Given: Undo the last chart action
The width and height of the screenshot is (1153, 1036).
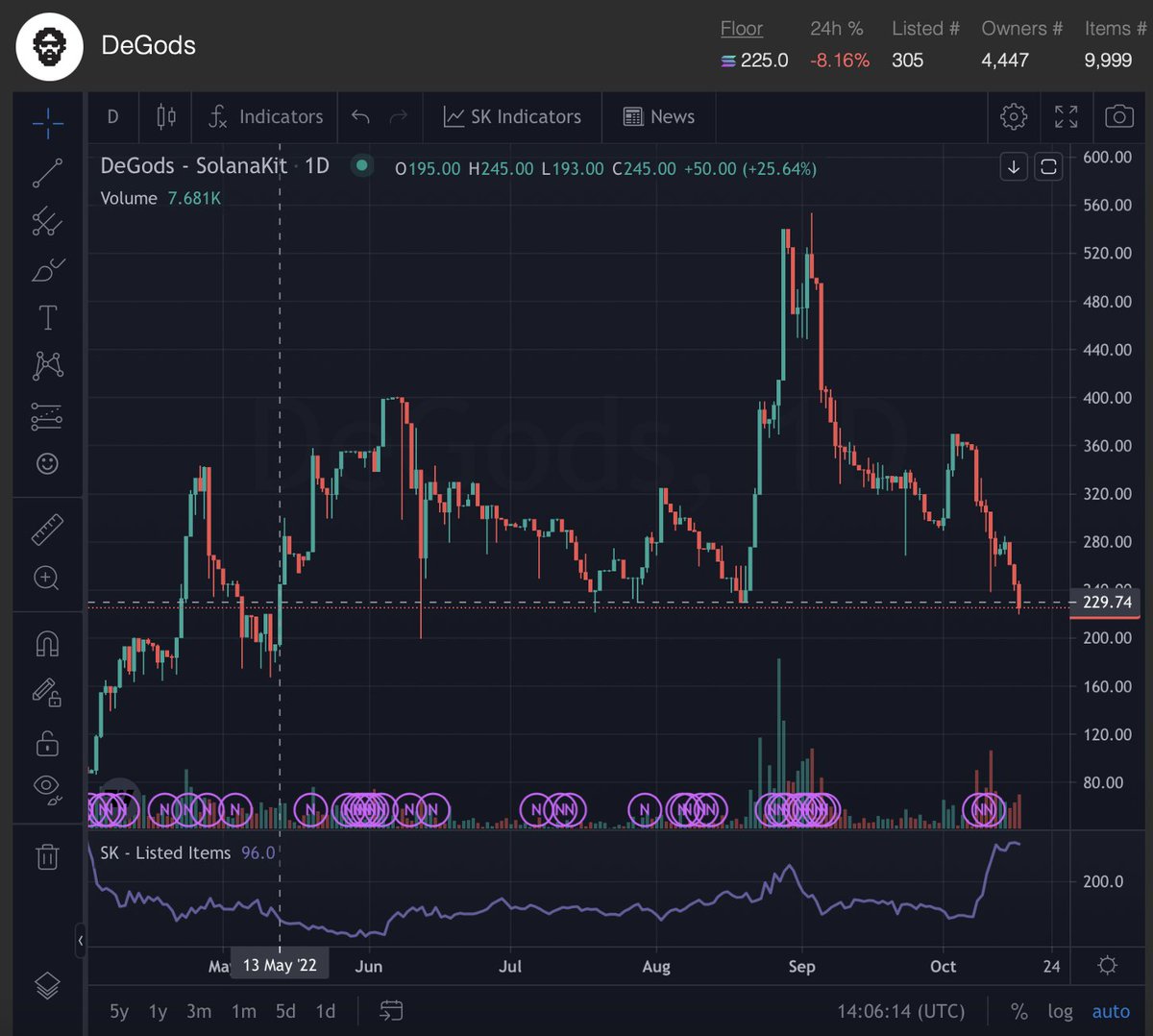Looking at the screenshot, I should coord(360,117).
